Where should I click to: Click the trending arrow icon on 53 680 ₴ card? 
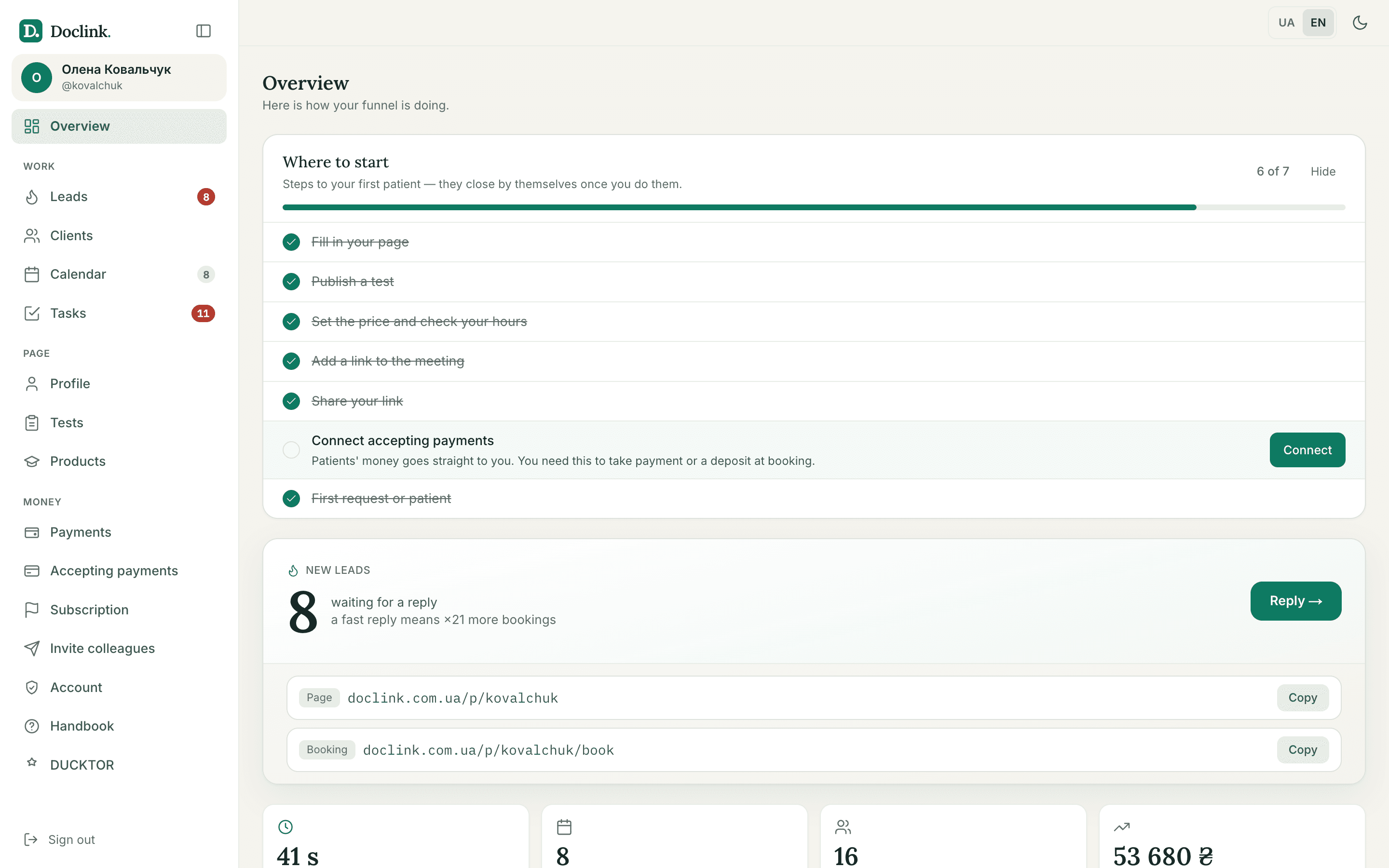(x=1121, y=827)
